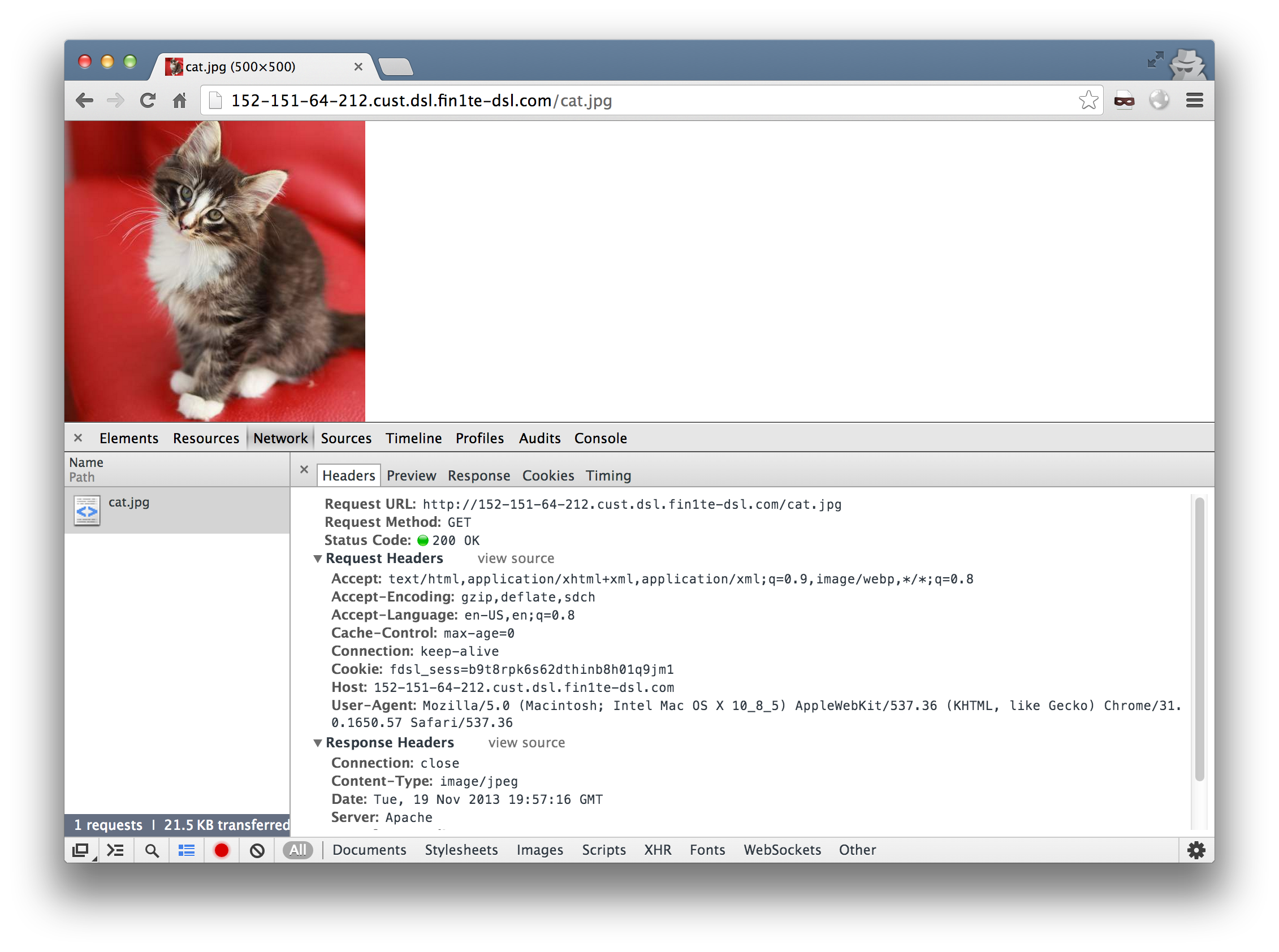
Task: Close the cat.jpg browser tab
Action: 358,67
